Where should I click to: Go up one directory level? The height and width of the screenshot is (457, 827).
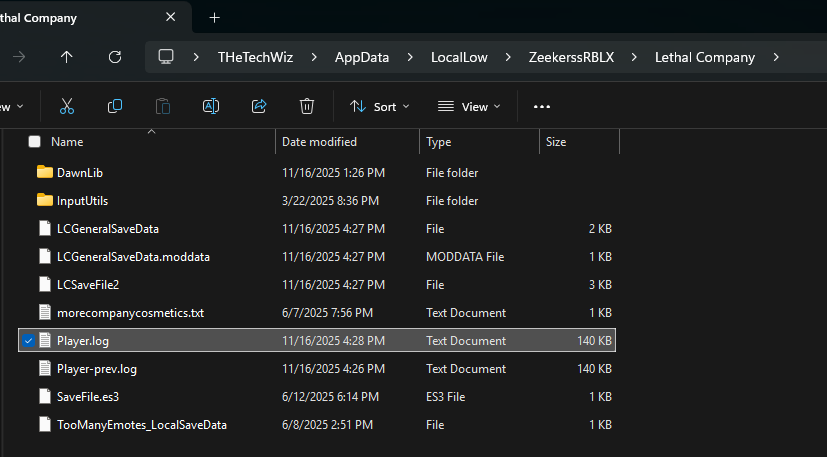click(67, 57)
